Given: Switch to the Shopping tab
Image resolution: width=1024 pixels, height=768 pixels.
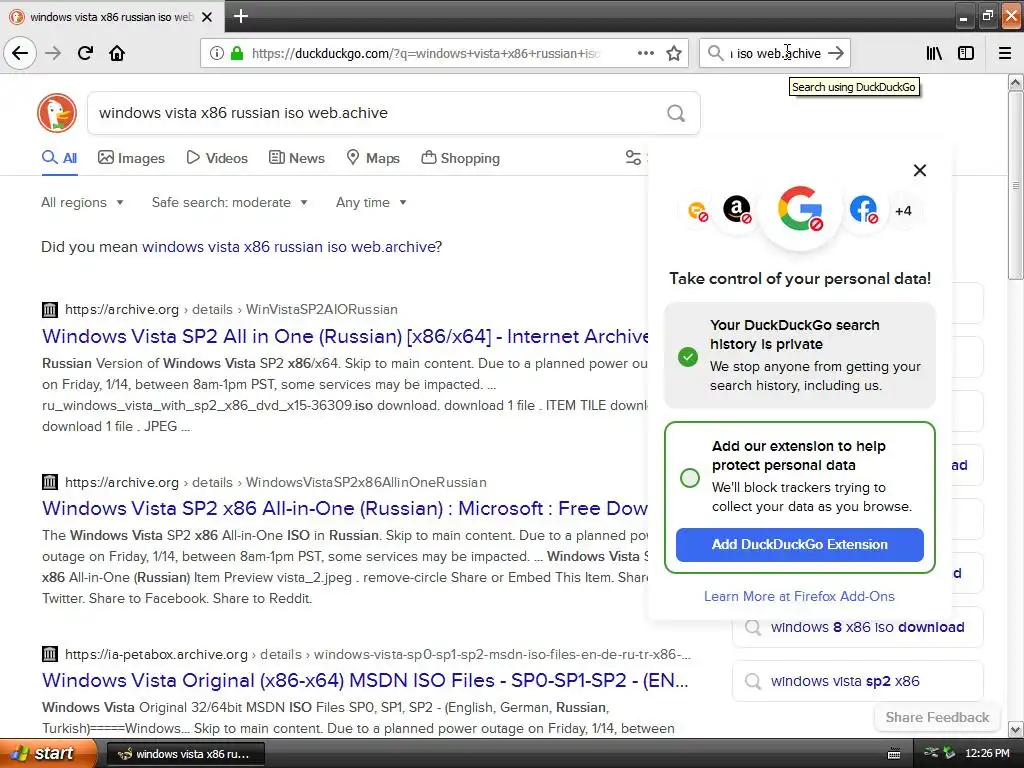Looking at the screenshot, I should [x=460, y=158].
